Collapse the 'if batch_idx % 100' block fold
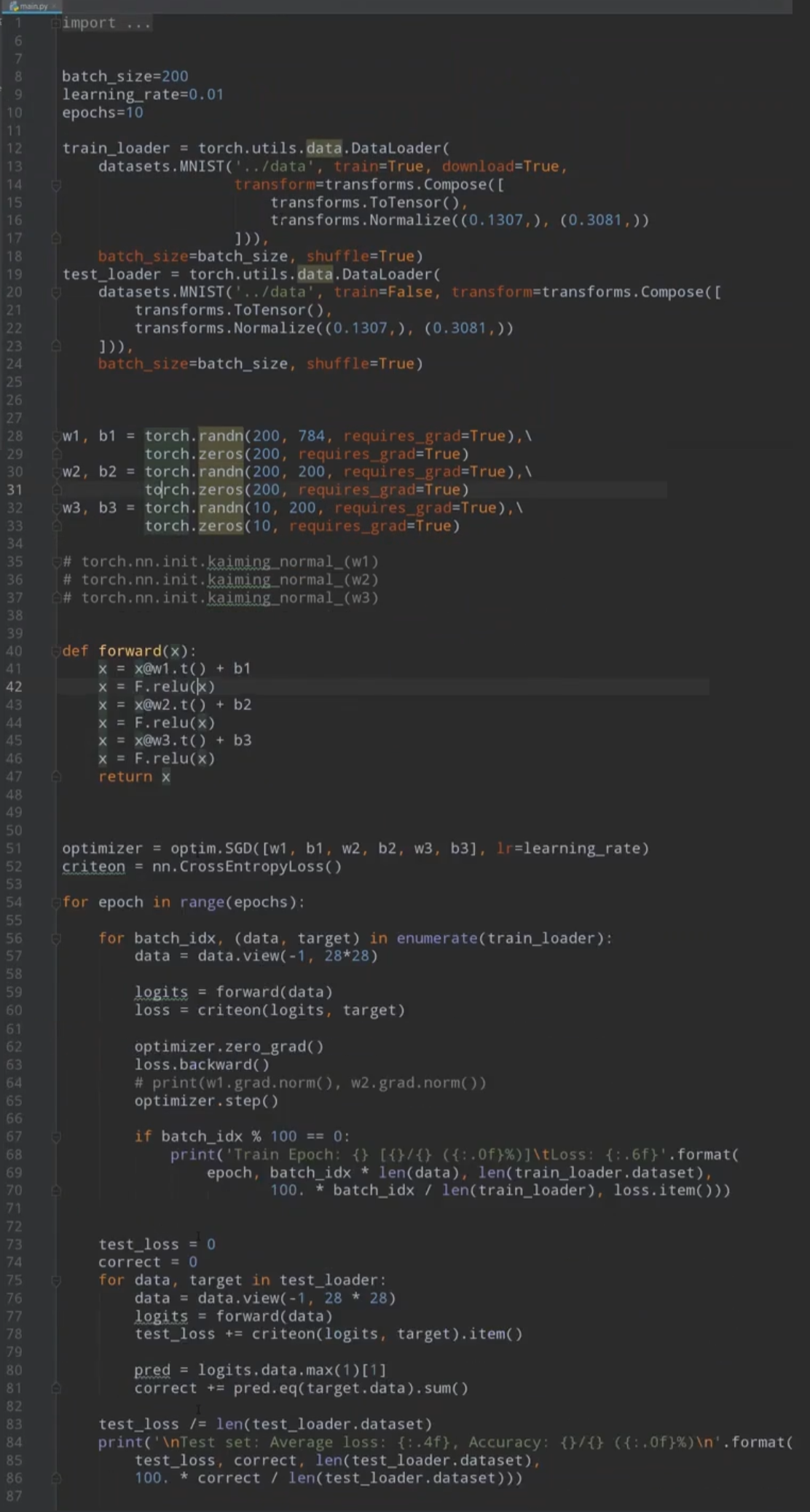Image resolution: width=810 pixels, height=1512 pixels. pos(55,1136)
